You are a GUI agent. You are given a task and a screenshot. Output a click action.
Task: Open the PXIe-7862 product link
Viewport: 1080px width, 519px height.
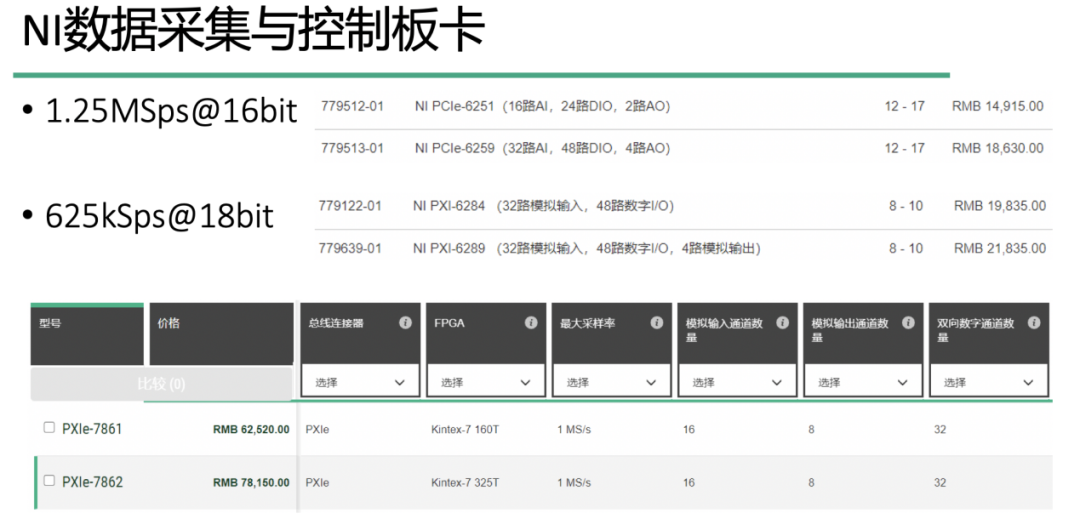point(92,482)
